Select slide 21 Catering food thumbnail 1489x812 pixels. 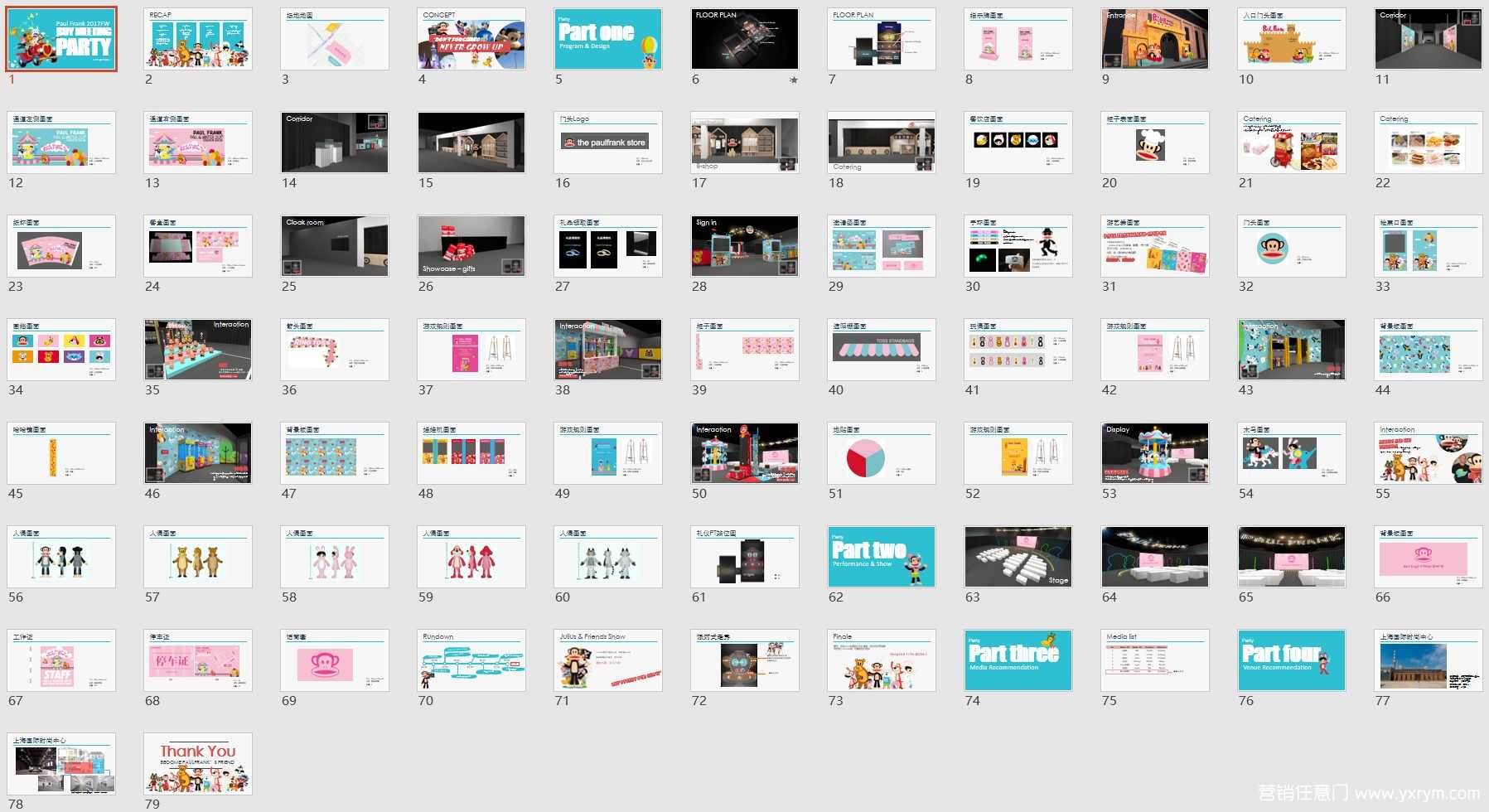click(1292, 143)
